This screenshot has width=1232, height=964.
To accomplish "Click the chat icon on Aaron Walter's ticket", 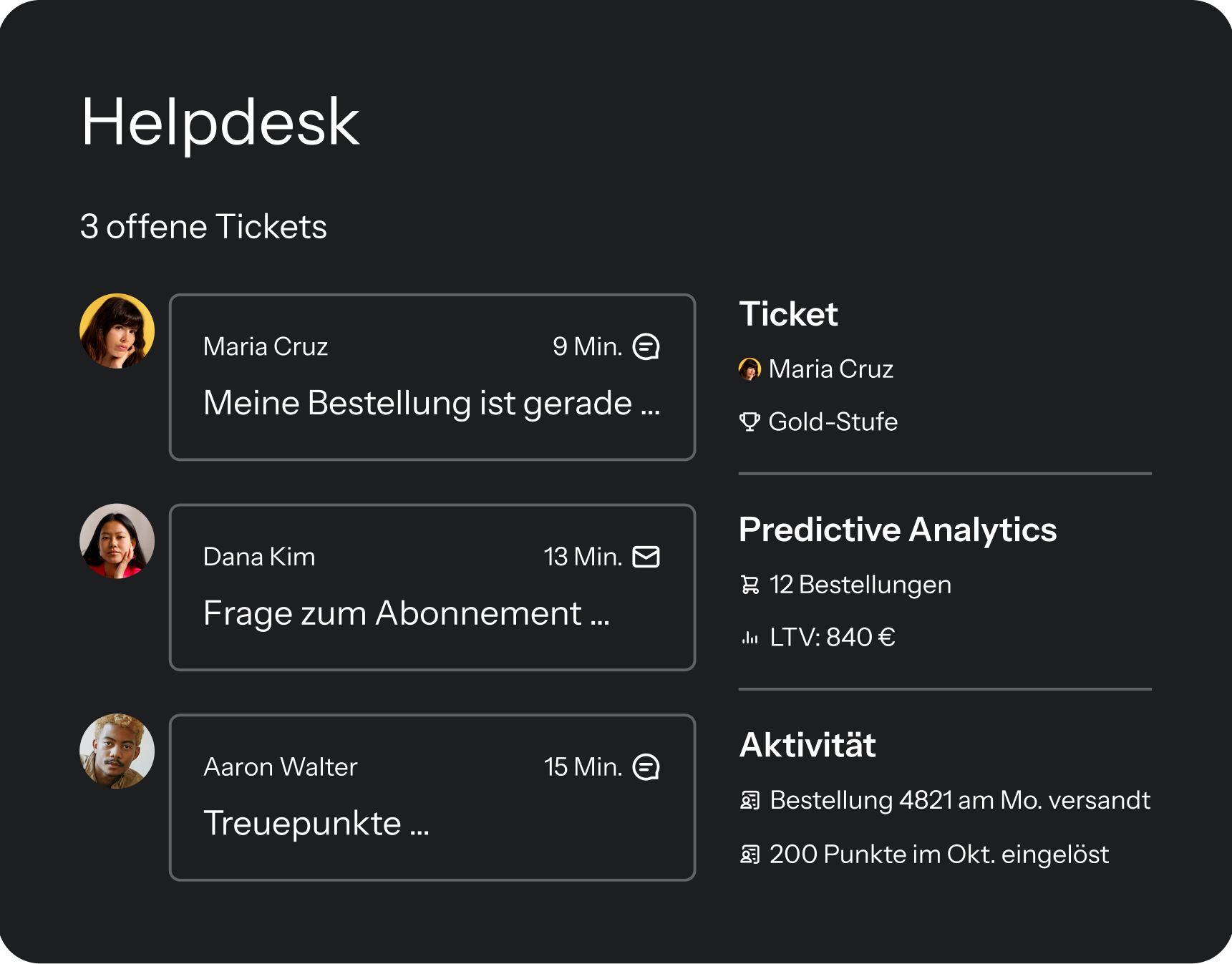I will click(x=646, y=767).
